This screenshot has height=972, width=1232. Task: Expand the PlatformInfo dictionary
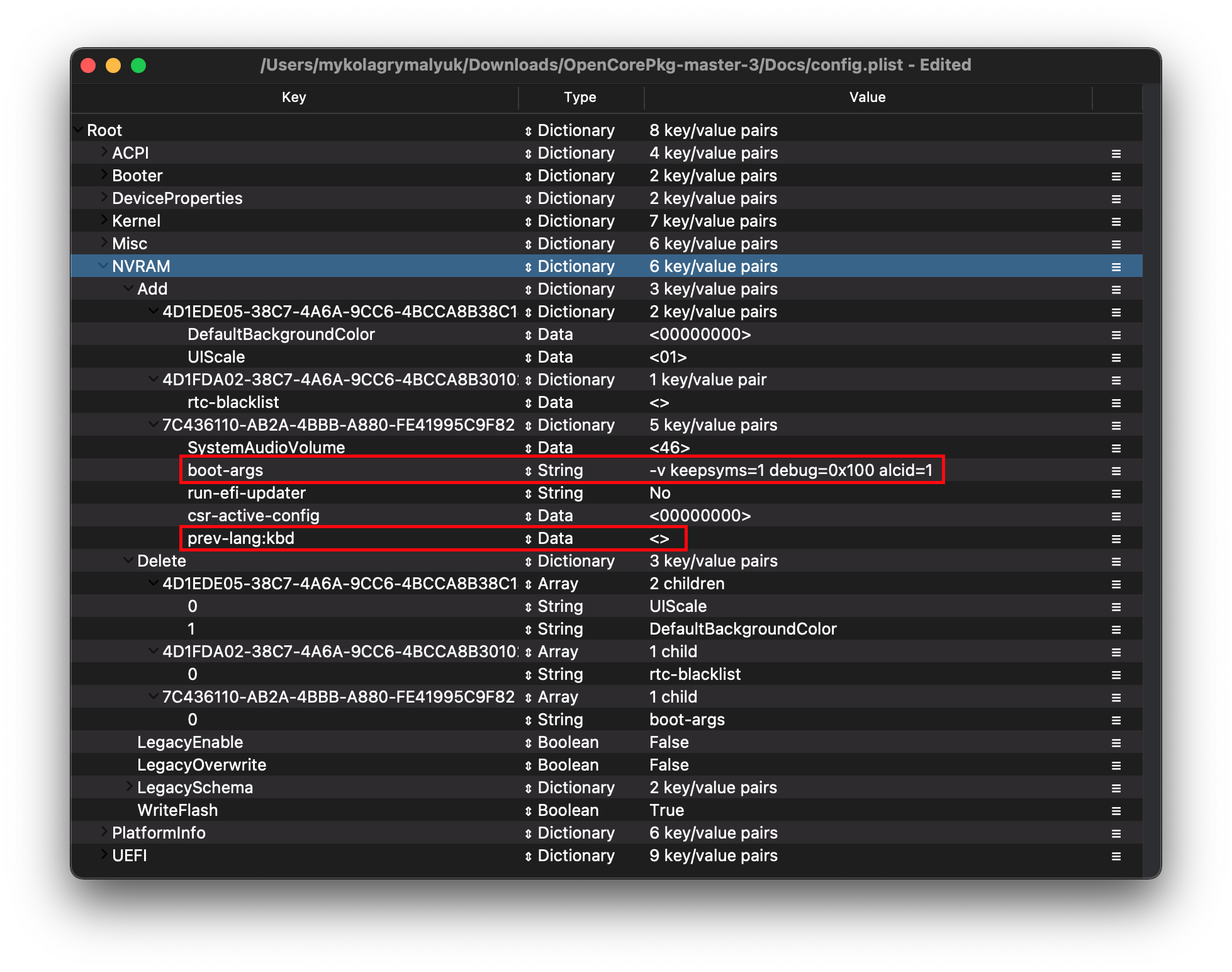[x=104, y=832]
